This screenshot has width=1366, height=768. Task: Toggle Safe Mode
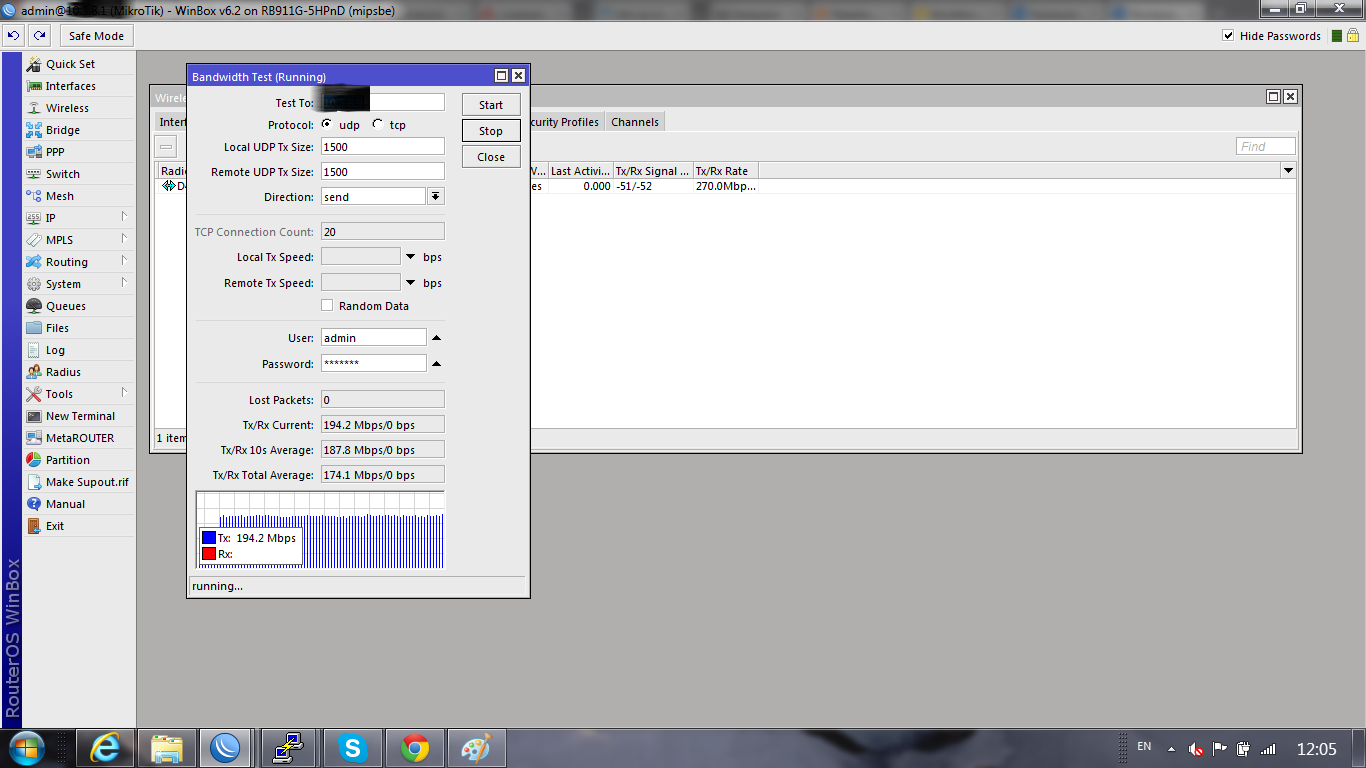click(x=96, y=36)
